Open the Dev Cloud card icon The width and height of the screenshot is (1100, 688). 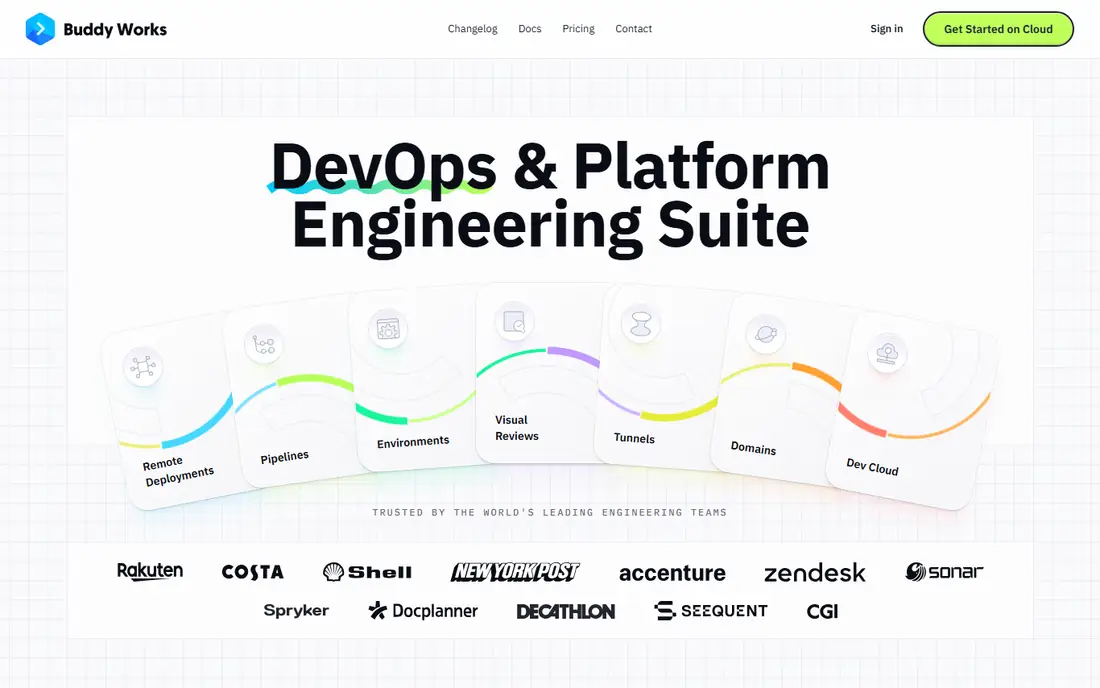click(887, 353)
